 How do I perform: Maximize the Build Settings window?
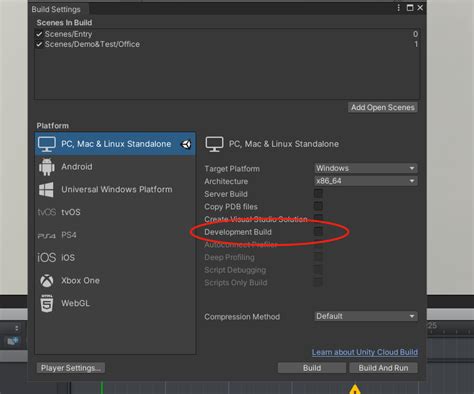point(410,8)
